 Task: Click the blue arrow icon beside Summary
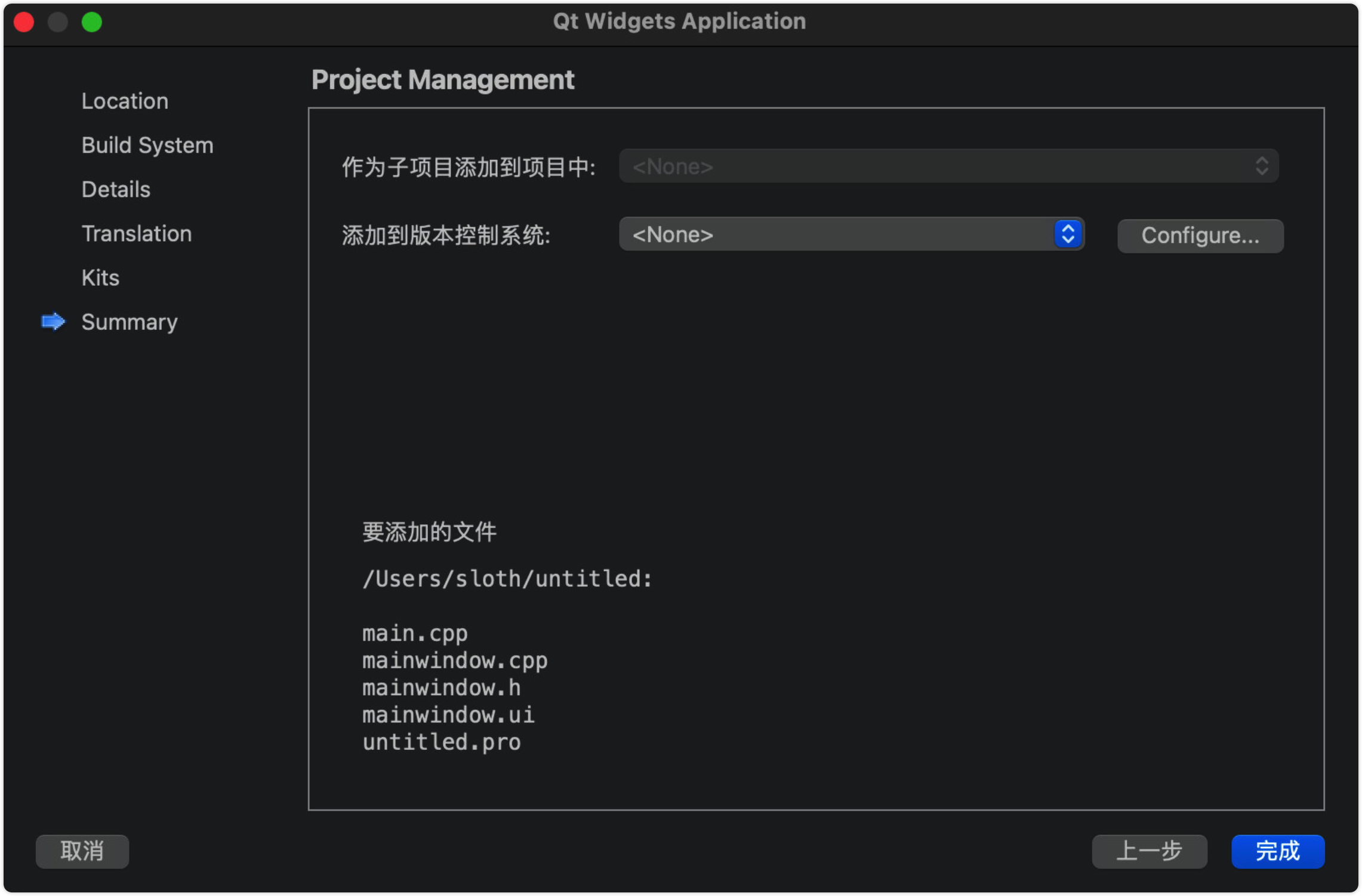pyautogui.click(x=53, y=322)
